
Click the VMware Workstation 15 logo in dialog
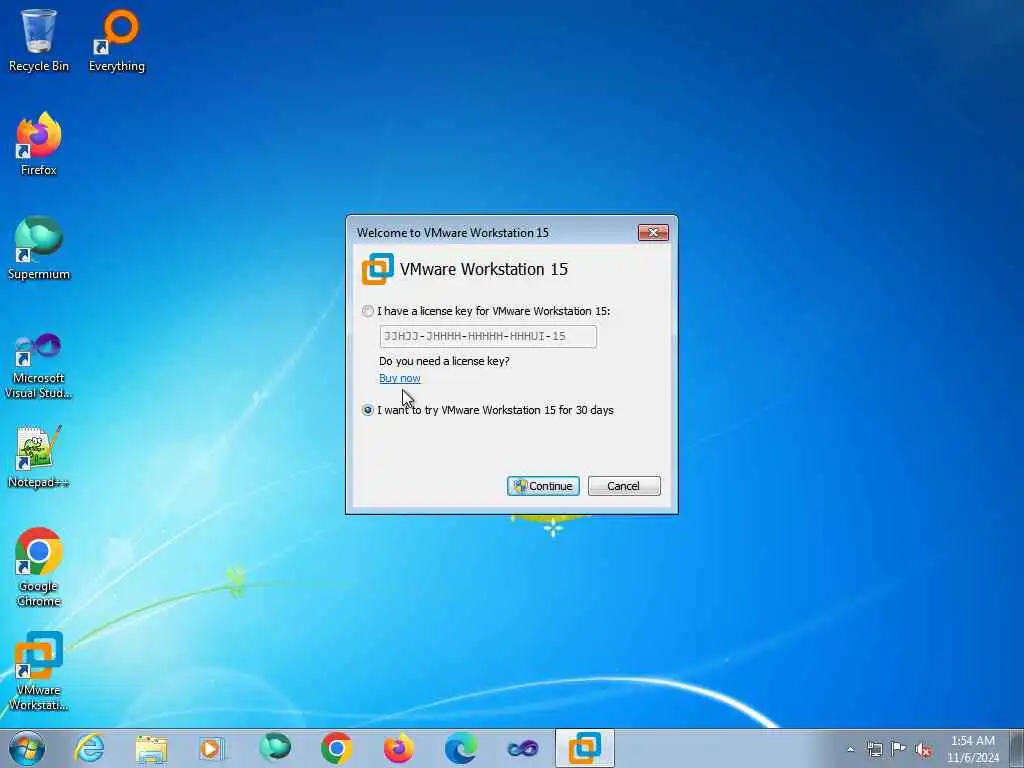[377, 269]
